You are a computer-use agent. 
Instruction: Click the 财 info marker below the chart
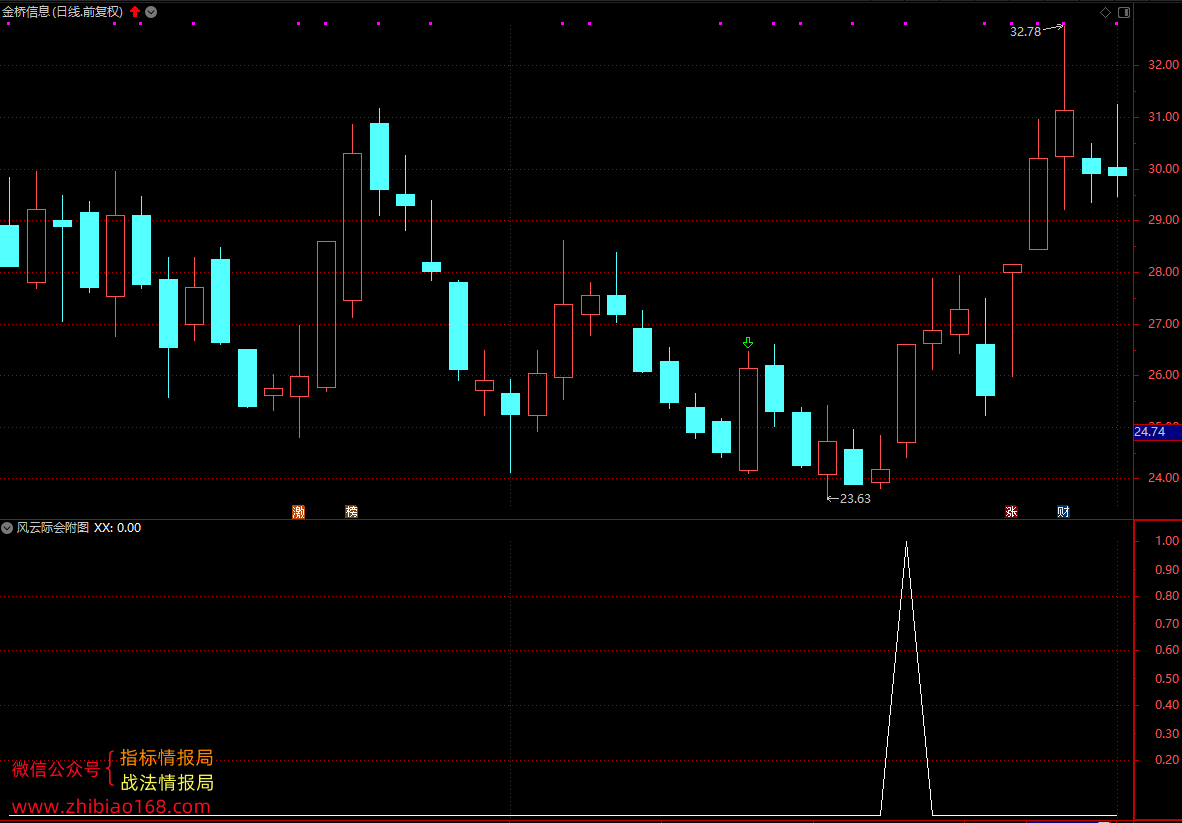point(1064,512)
